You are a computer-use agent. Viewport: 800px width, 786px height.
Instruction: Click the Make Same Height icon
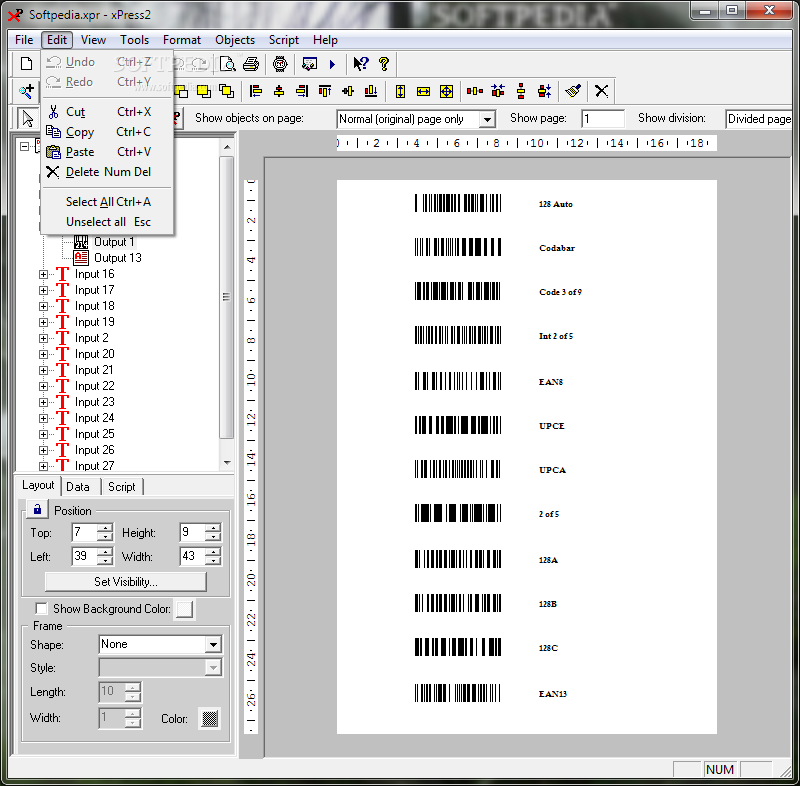[401, 91]
